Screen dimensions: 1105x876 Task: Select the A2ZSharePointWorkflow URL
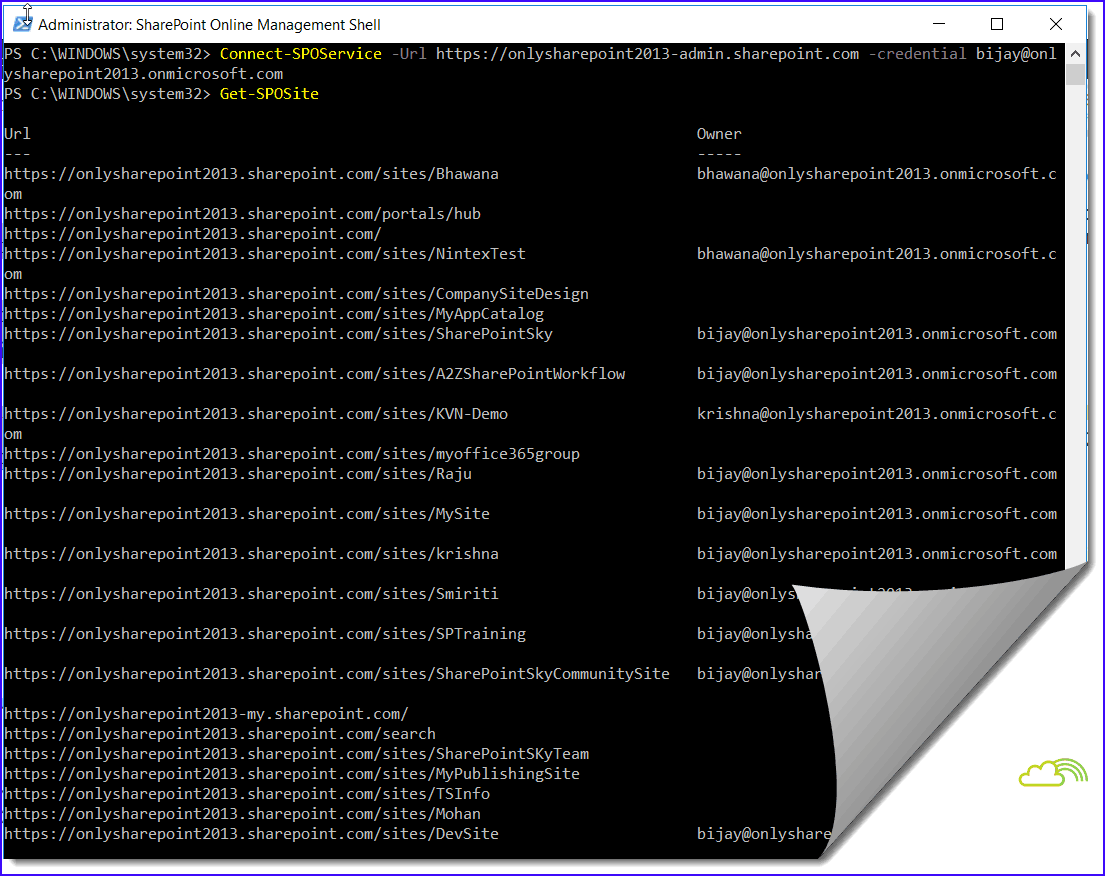312,373
